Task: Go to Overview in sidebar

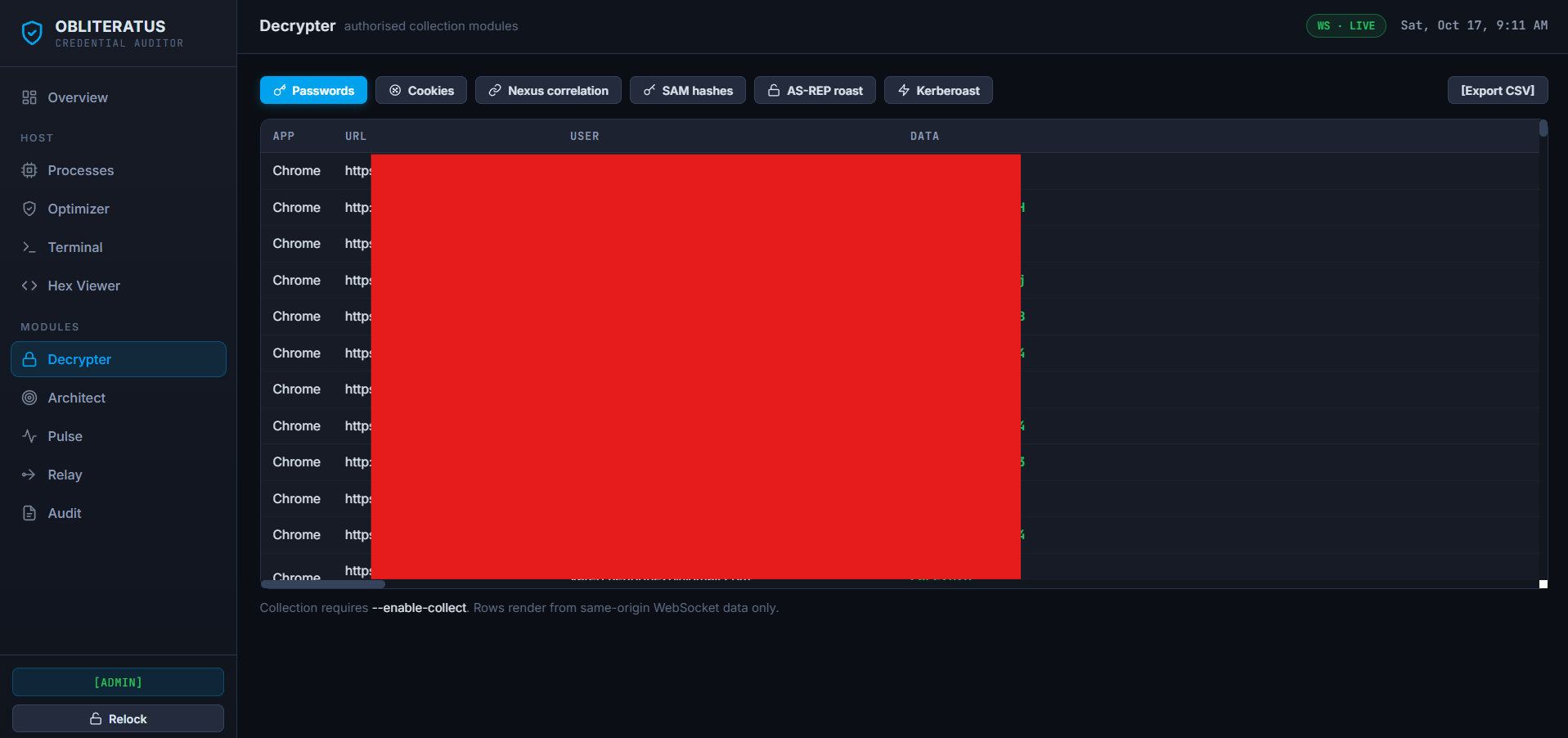Action: click(119, 97)
